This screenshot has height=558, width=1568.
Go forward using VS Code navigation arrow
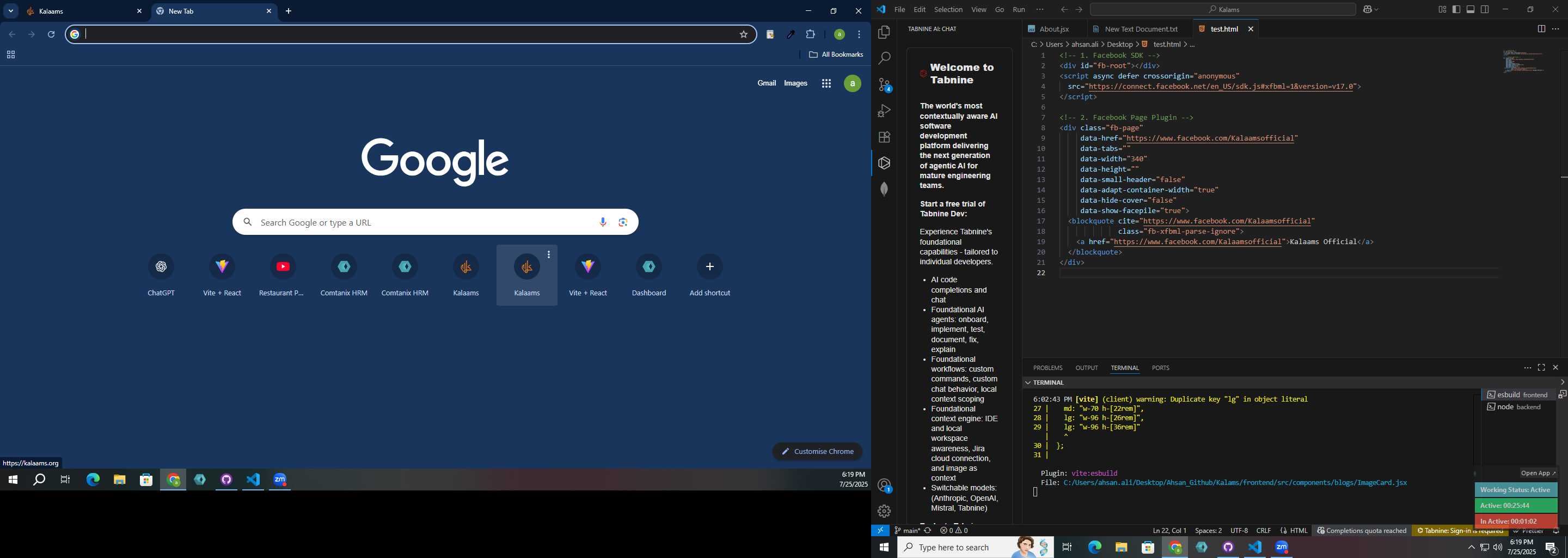pos(1079,10)
